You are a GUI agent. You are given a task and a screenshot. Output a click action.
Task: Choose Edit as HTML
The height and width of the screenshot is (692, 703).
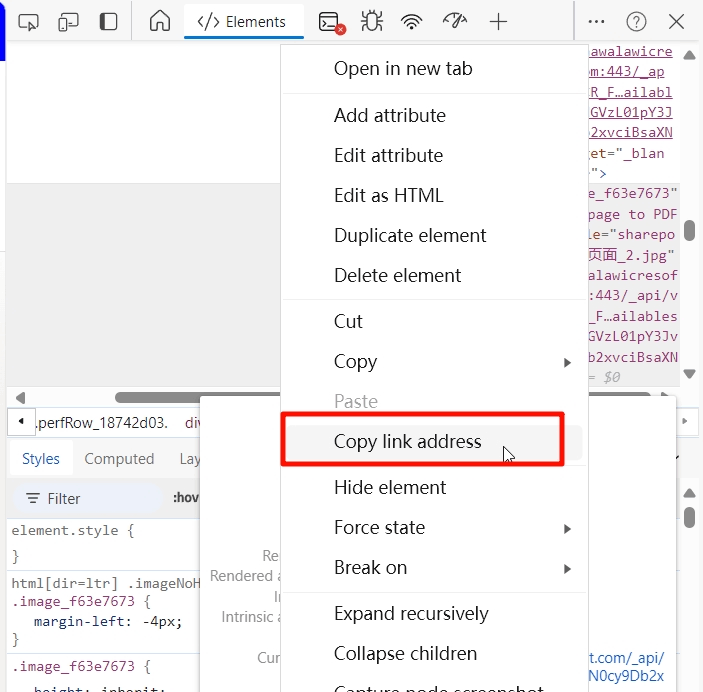coord(434,196)
